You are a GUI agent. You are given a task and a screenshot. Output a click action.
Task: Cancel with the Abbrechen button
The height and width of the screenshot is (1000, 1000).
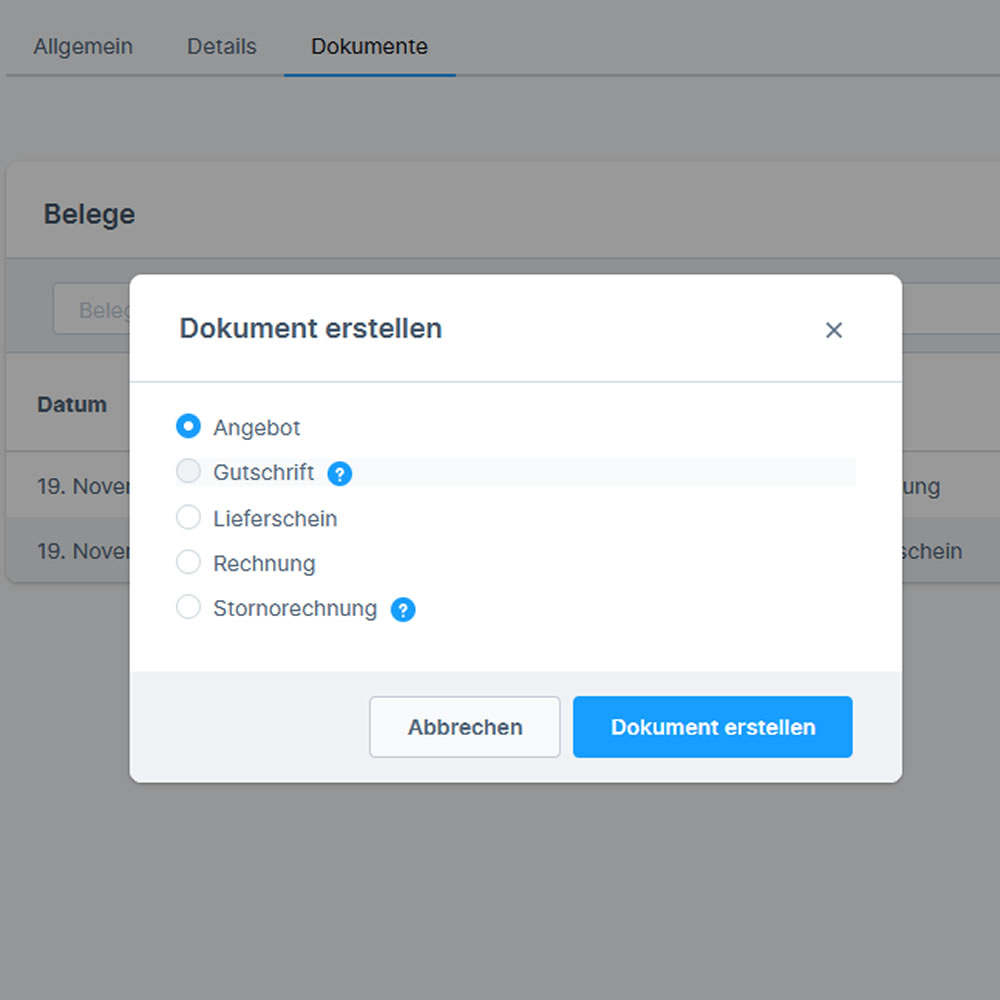click(x=464, y=727)
